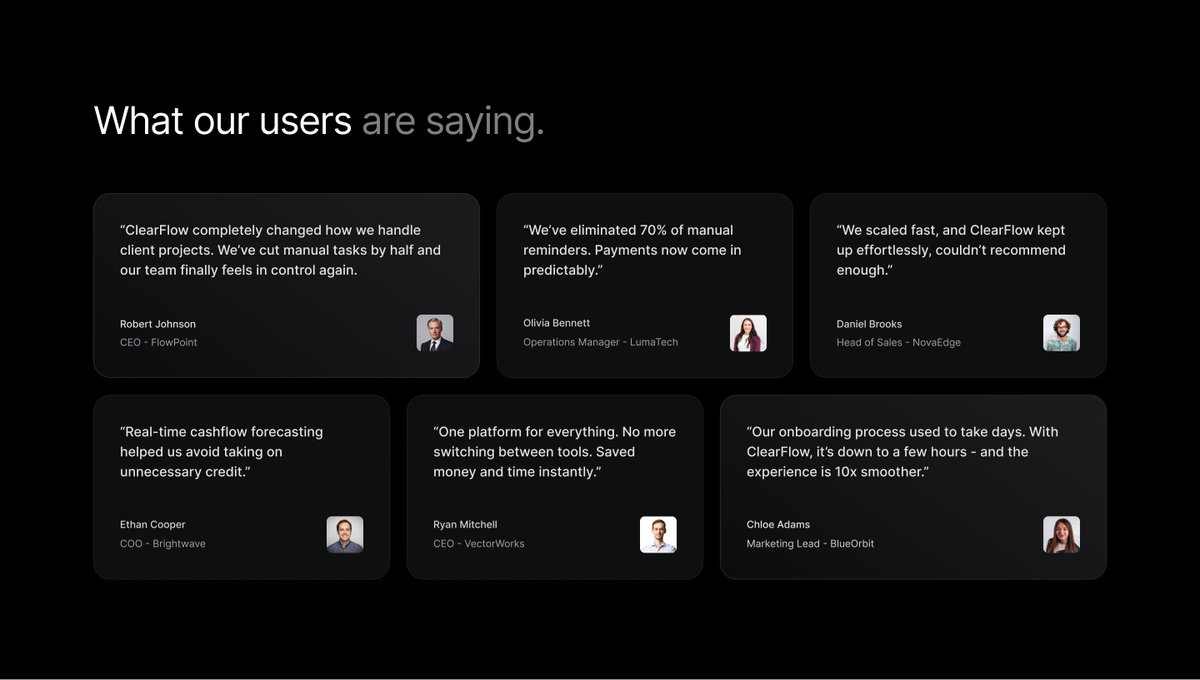Click Chloe Adams's avatar photo
Viewport: 1200px width, 680px height.
[1061, 534]
